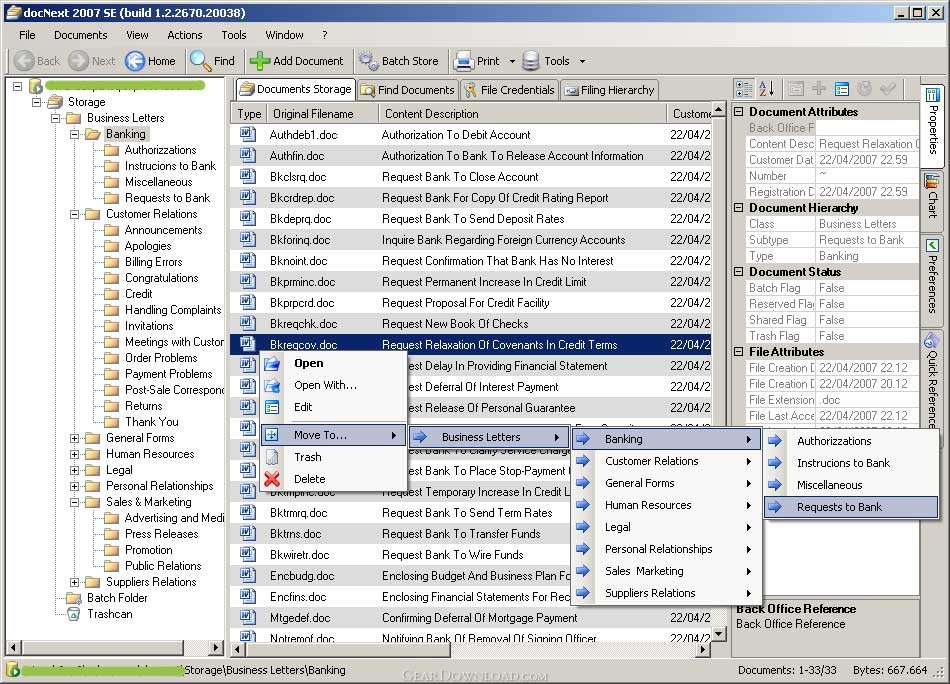Open the Tools toolbar dropdown arrow
The height and width of the screenshot is (684, 950).
(x=582, y=61)
